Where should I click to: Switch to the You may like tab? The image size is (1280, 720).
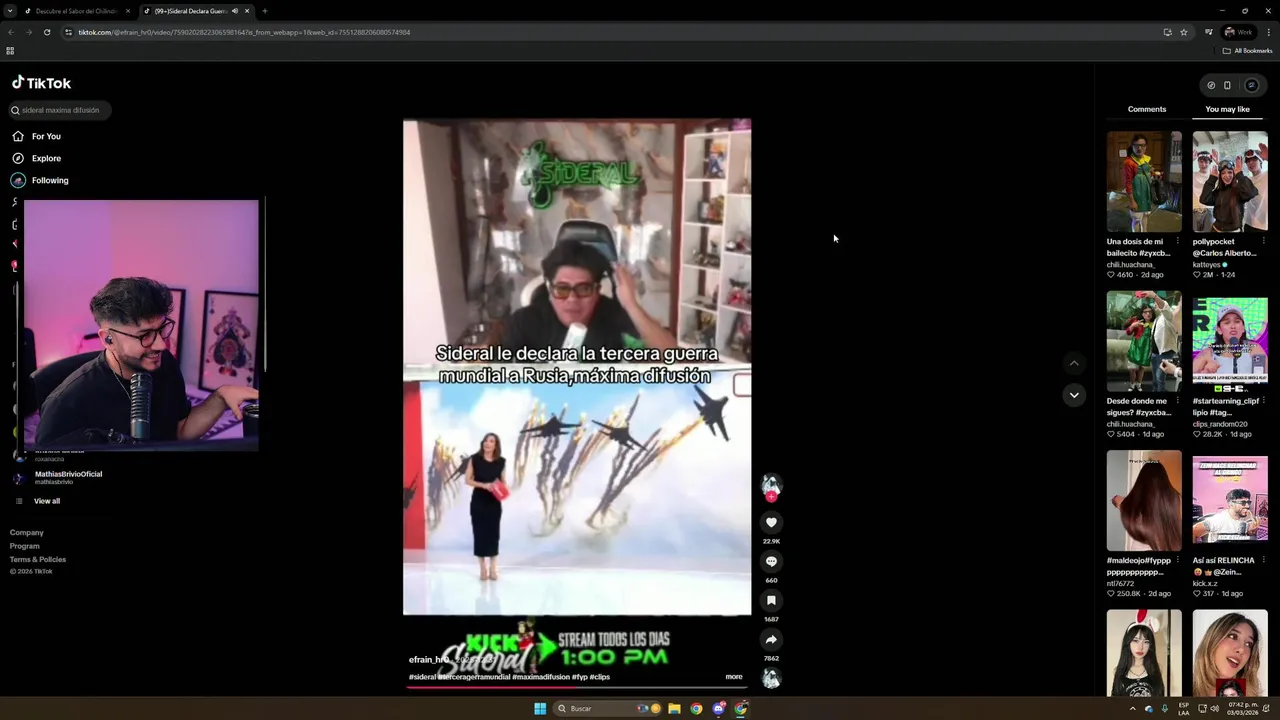tap(1227, 109)
